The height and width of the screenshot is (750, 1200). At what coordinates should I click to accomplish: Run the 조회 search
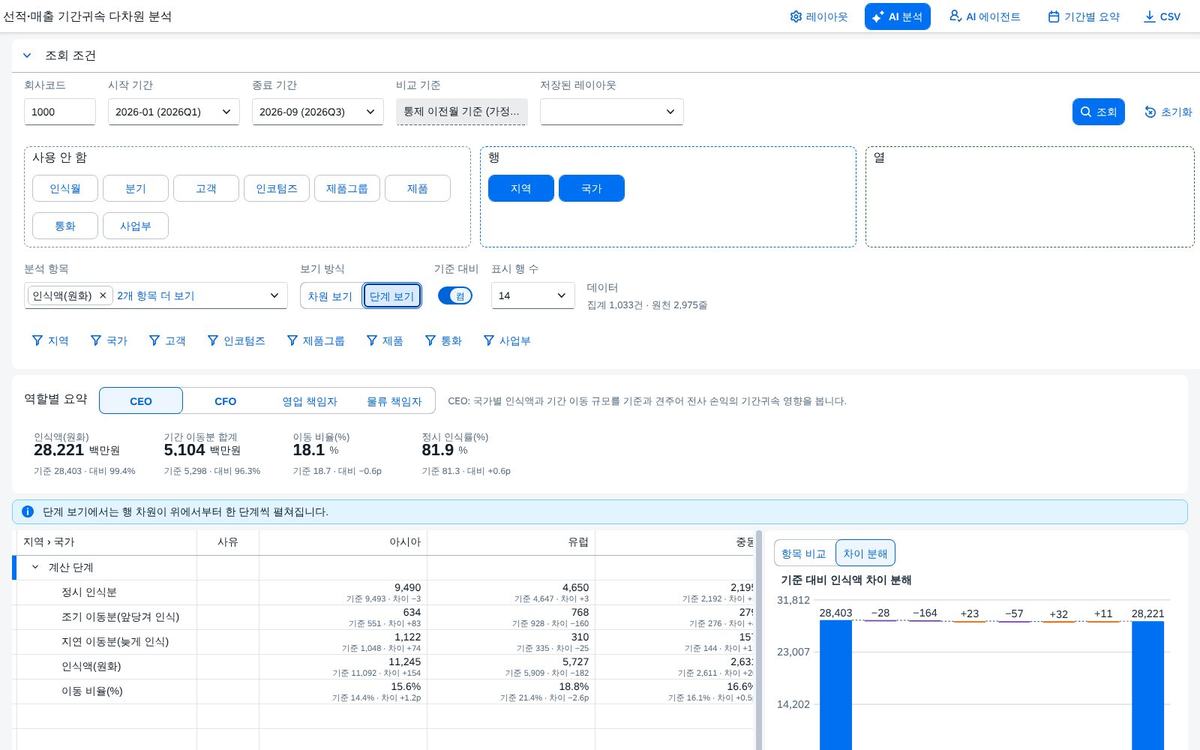point(1099,112)
